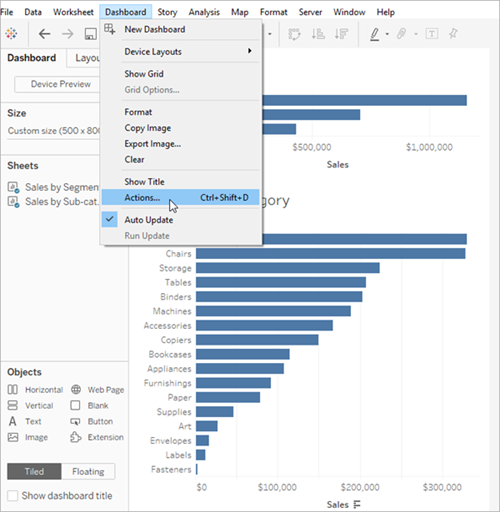Screen dimensions: 500x512
Task: Switch to Floating layout mode
Action: click(x=88, y=471)
